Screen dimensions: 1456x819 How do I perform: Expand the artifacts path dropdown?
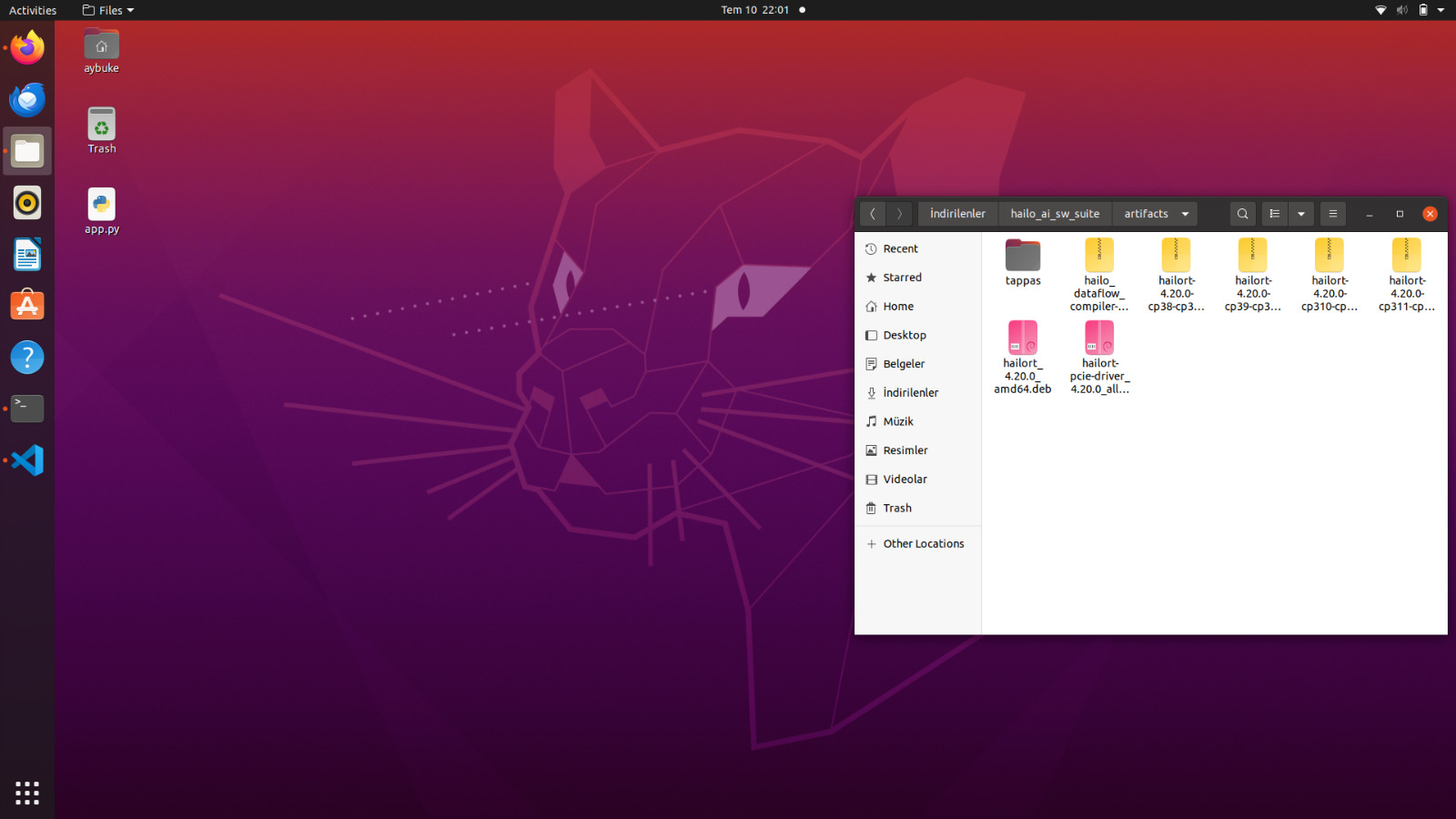1185,214
